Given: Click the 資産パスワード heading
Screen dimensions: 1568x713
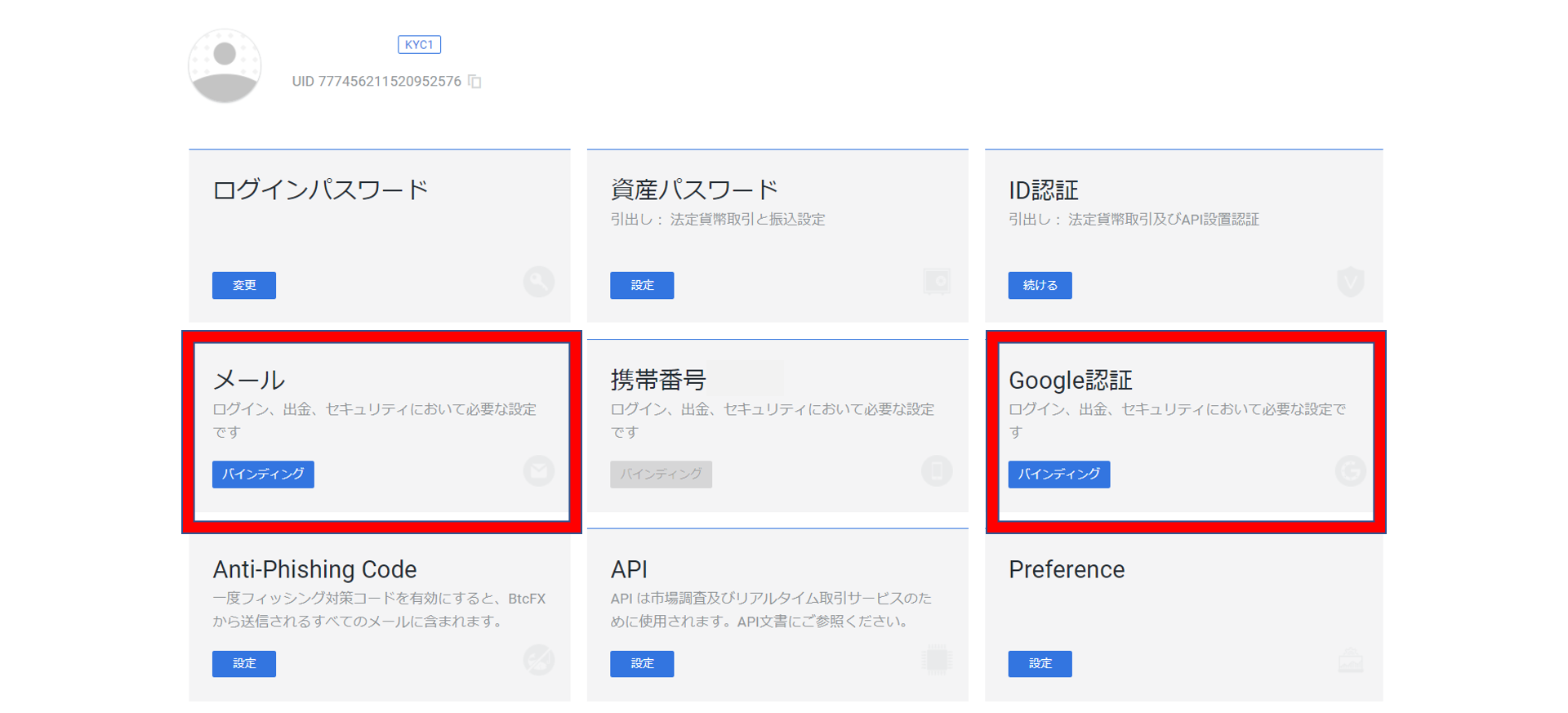Looking at the screenshot, I should (x=694, y=189).
